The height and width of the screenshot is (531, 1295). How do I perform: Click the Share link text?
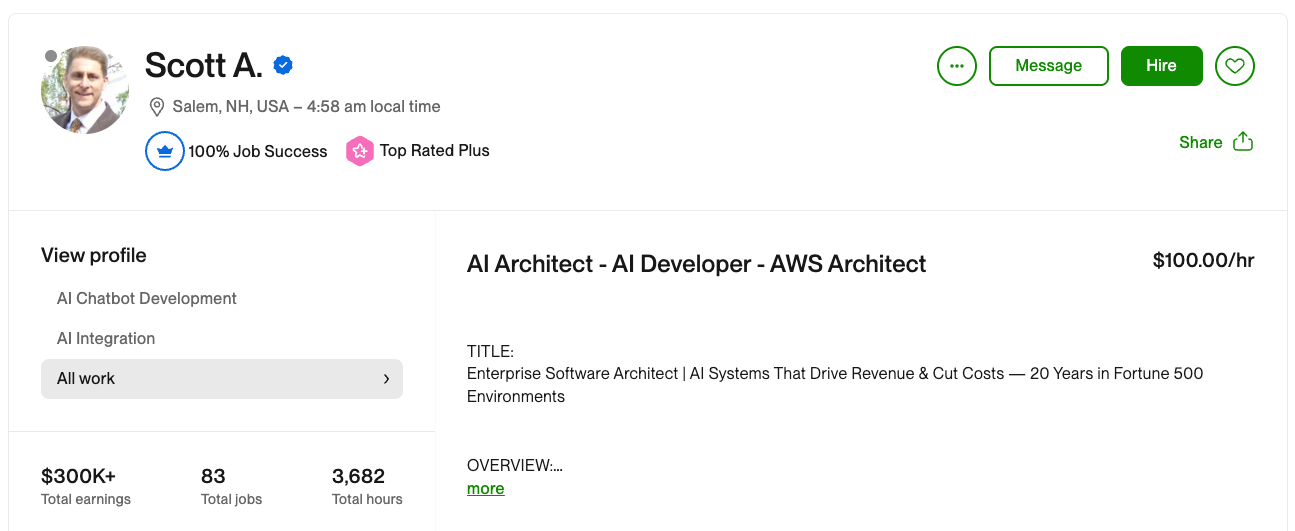pos(1200,142)
